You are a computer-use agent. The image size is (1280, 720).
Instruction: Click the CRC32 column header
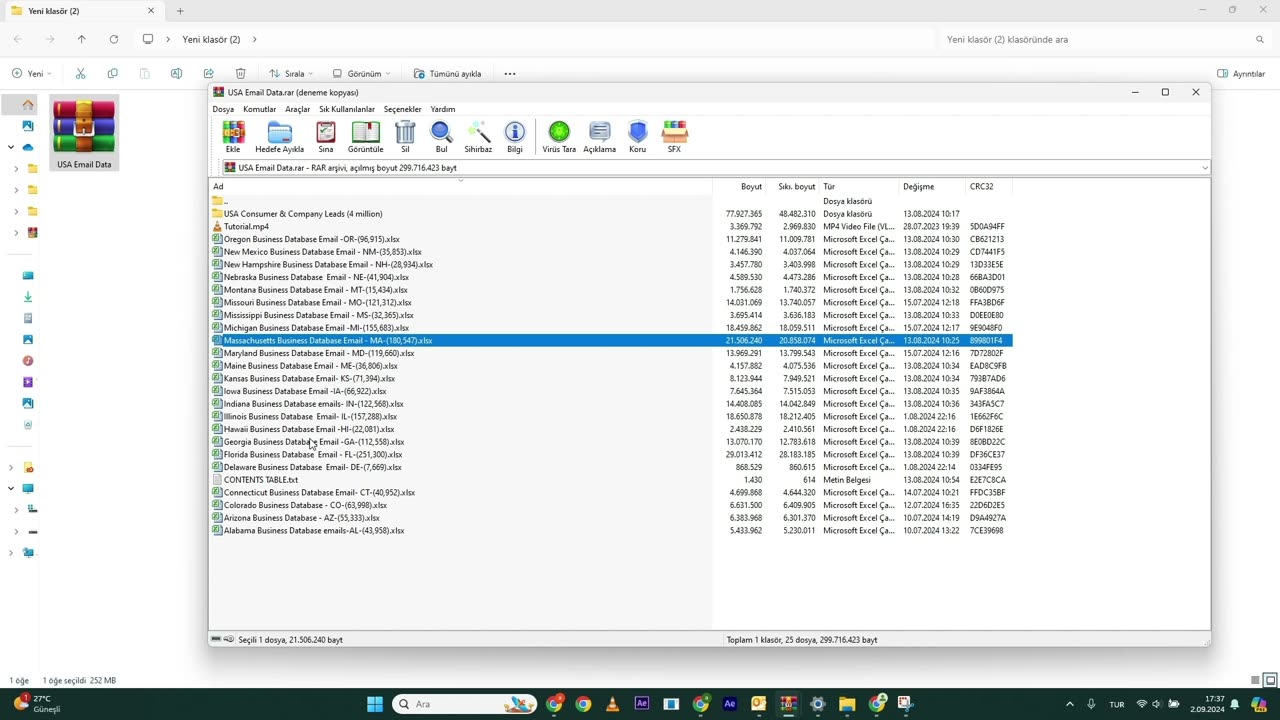coord(989,186)
